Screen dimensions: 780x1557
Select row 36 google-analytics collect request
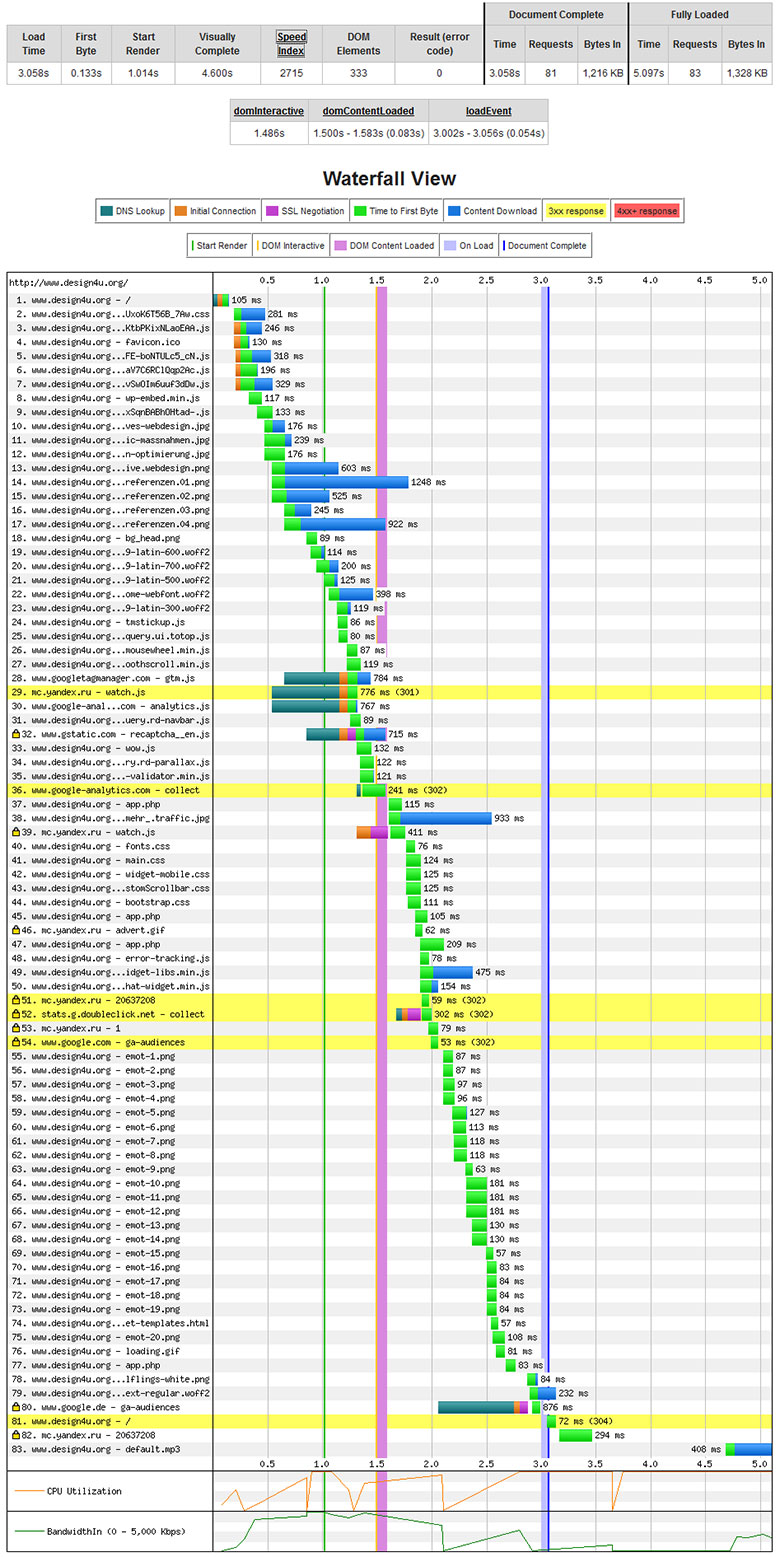106,790
